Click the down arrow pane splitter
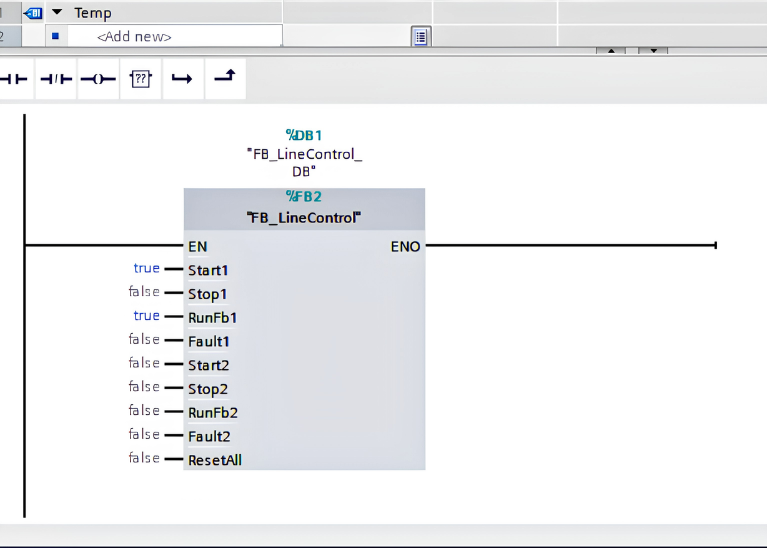767x548 pixels. click(x=653, y=51)
